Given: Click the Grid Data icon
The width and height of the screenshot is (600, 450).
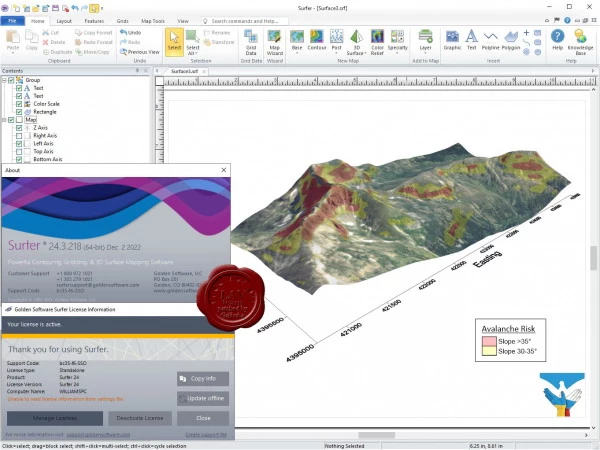Looking at the screenshot, I should tap(251, 42).
